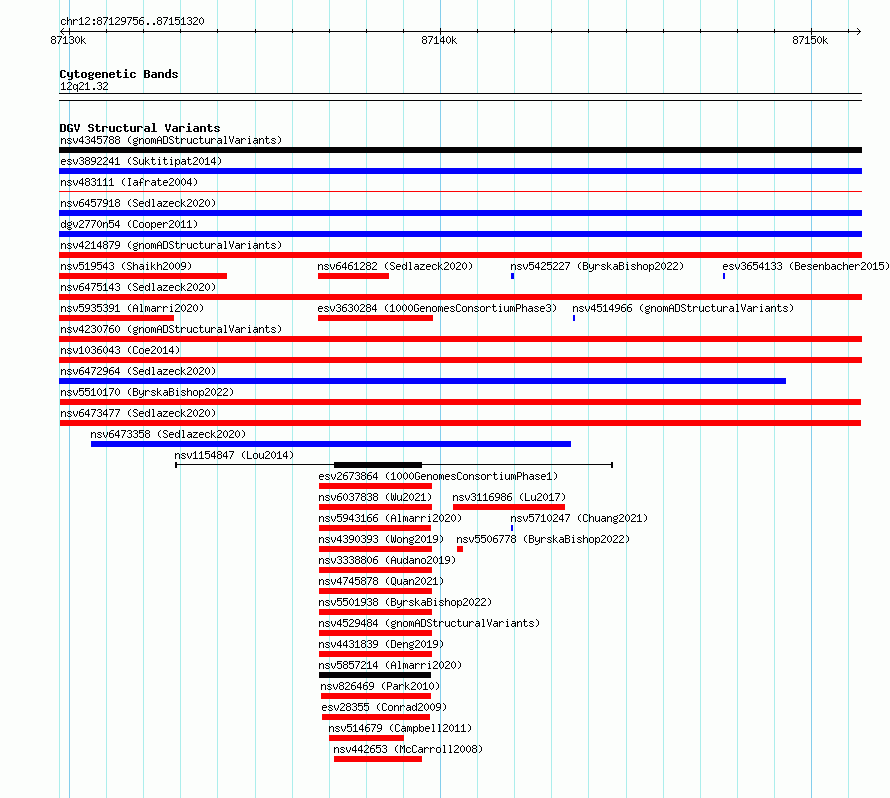890x798 pixels.
Task: Click the 87140k ruler label
Action: pyautogui.click(x=439, y=40)
